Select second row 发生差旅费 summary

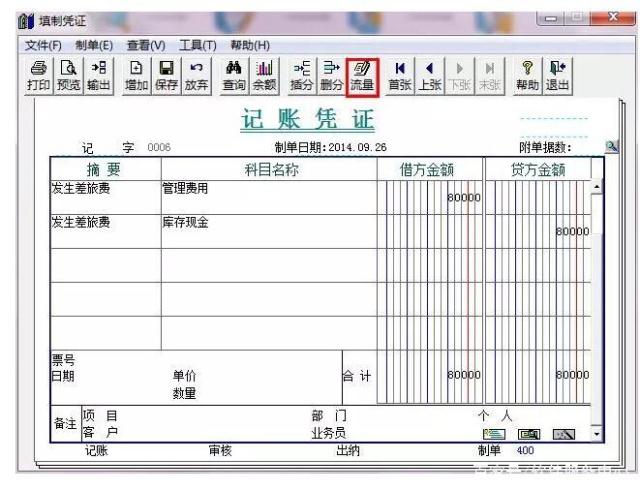[x=106, y=232]
